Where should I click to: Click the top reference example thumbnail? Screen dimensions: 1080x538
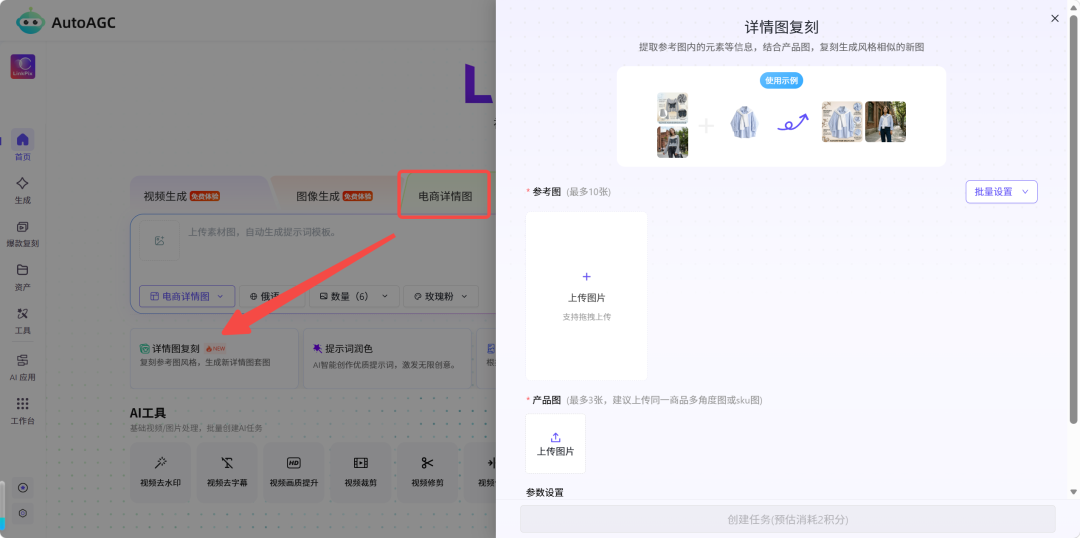coord(672,108)
